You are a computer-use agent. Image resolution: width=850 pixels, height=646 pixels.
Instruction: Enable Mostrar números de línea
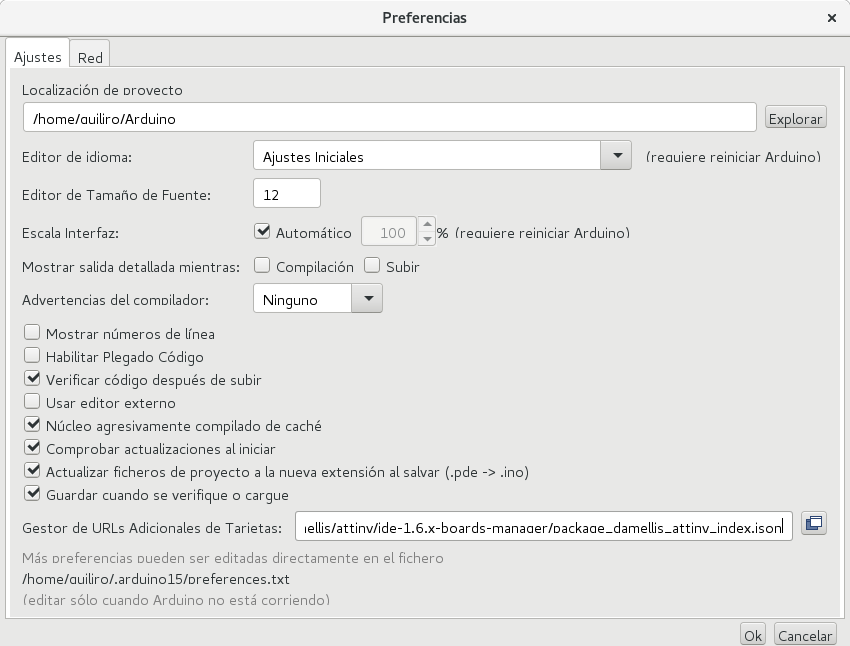pos(32,334)
